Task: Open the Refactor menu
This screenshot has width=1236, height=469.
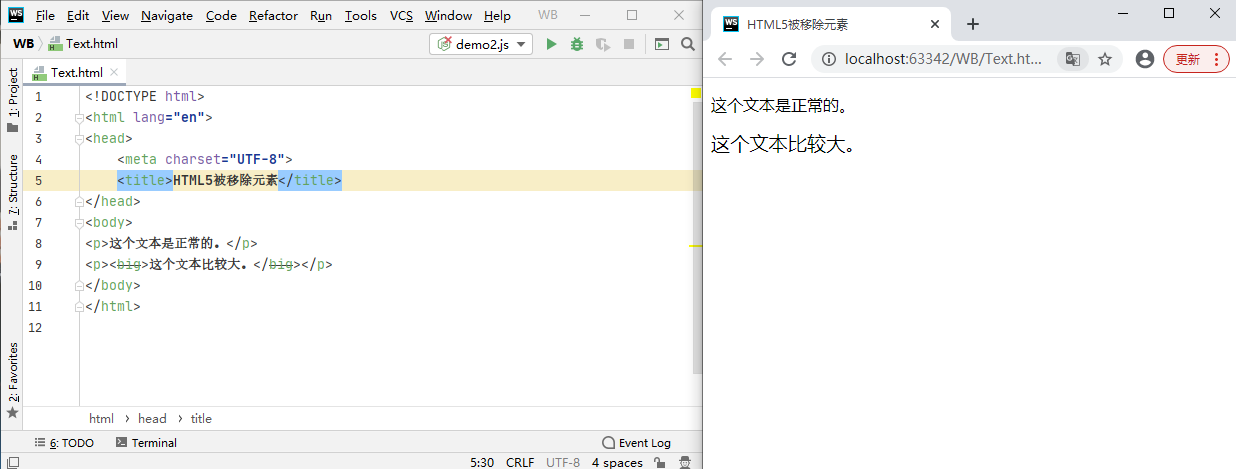Action: coord(273,16)
